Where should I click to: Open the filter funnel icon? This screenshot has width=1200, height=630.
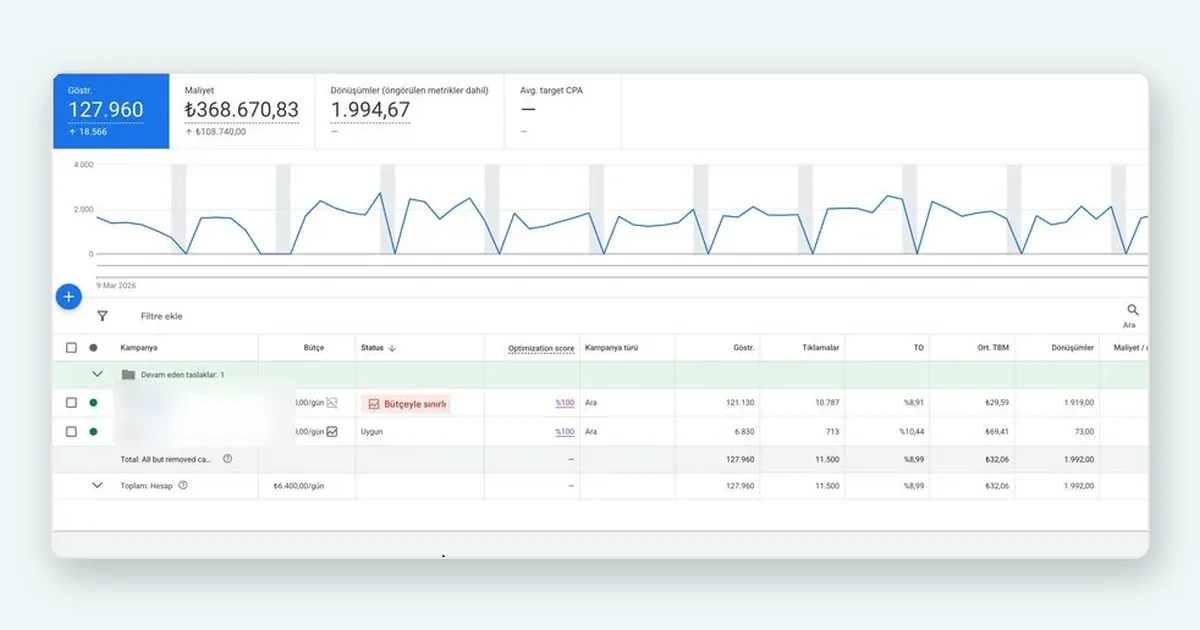point(102,316)
